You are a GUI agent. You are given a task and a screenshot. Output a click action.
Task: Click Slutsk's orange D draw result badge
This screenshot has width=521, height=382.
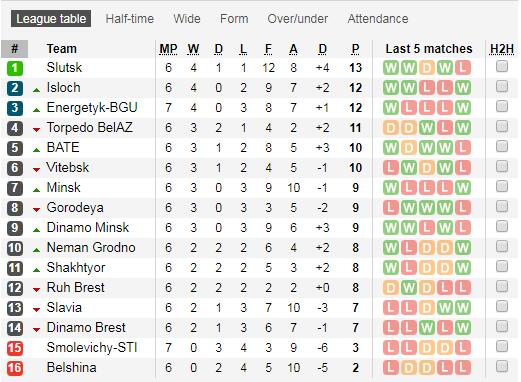[426, 68]
